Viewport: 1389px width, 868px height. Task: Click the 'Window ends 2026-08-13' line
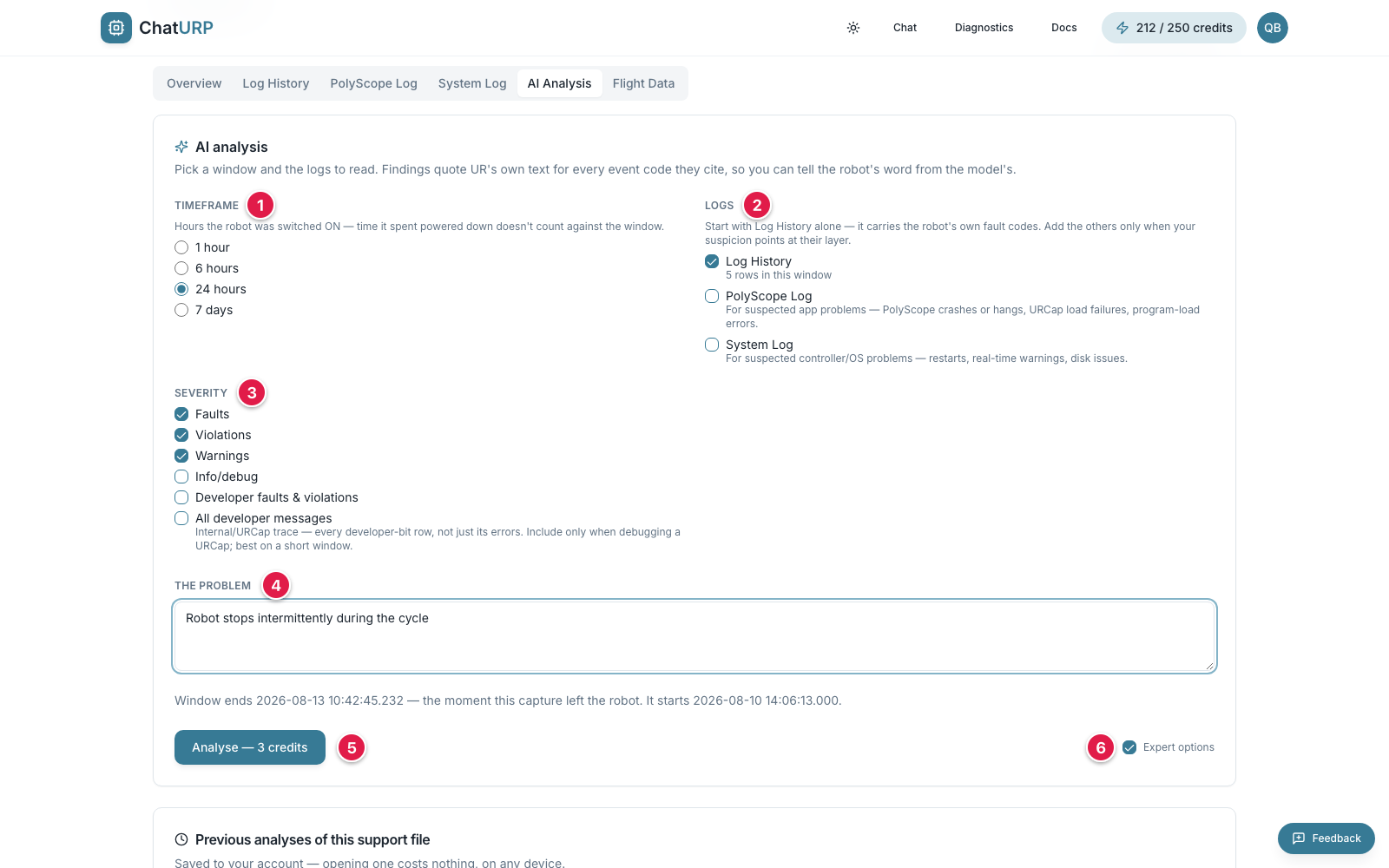508,700
